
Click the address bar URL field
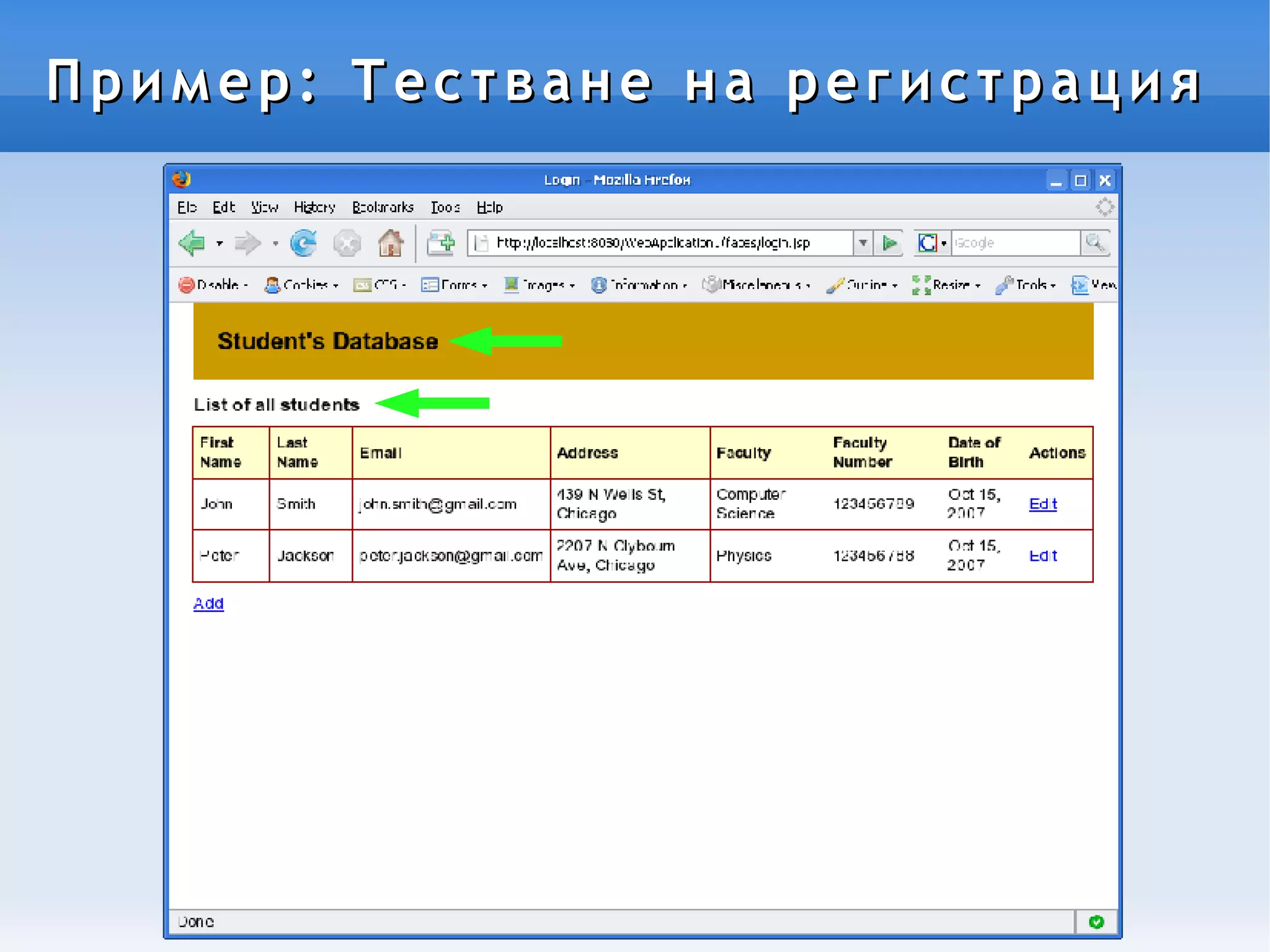660,242
